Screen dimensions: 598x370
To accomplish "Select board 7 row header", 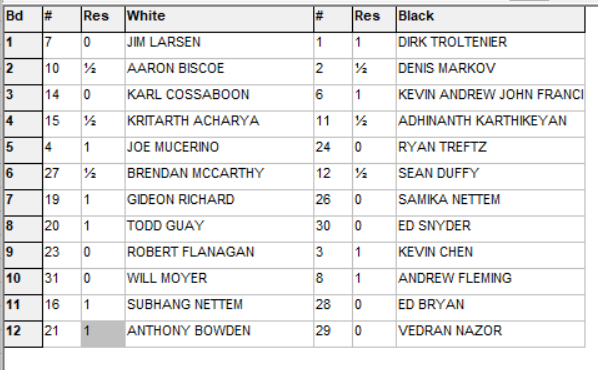I will coord(23,203).
